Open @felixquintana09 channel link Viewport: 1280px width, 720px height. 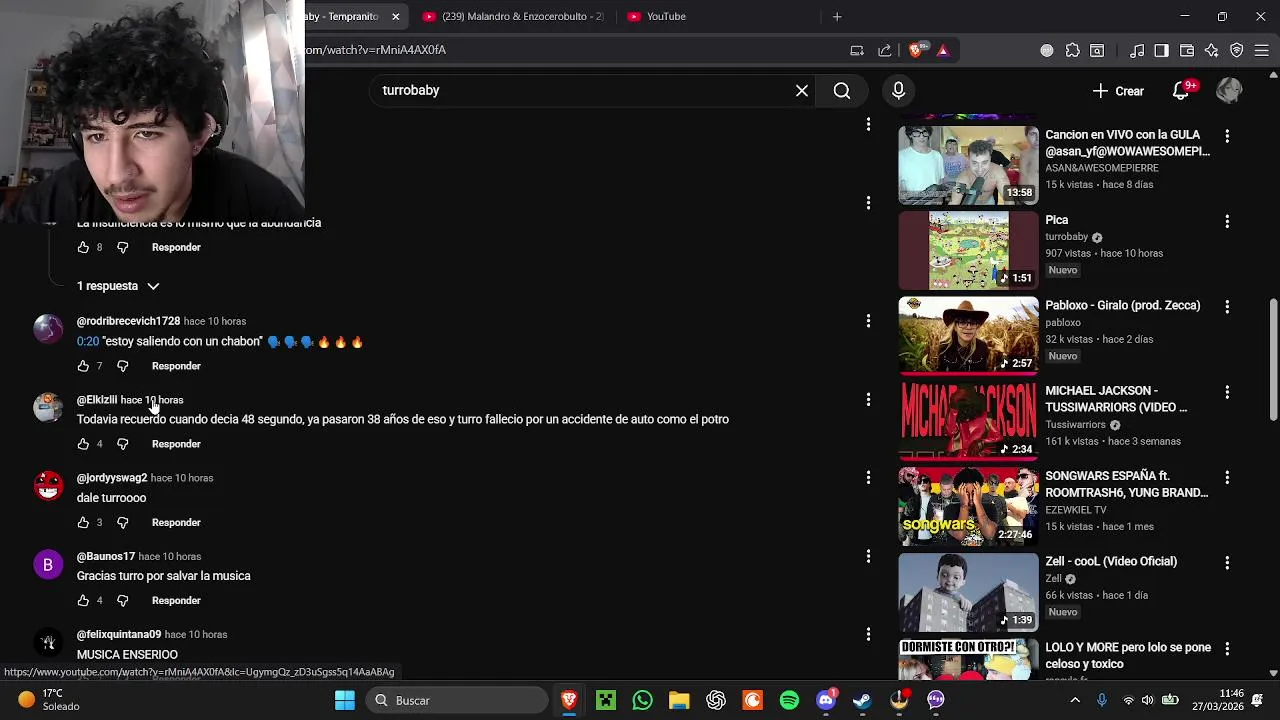pos(119,634)
